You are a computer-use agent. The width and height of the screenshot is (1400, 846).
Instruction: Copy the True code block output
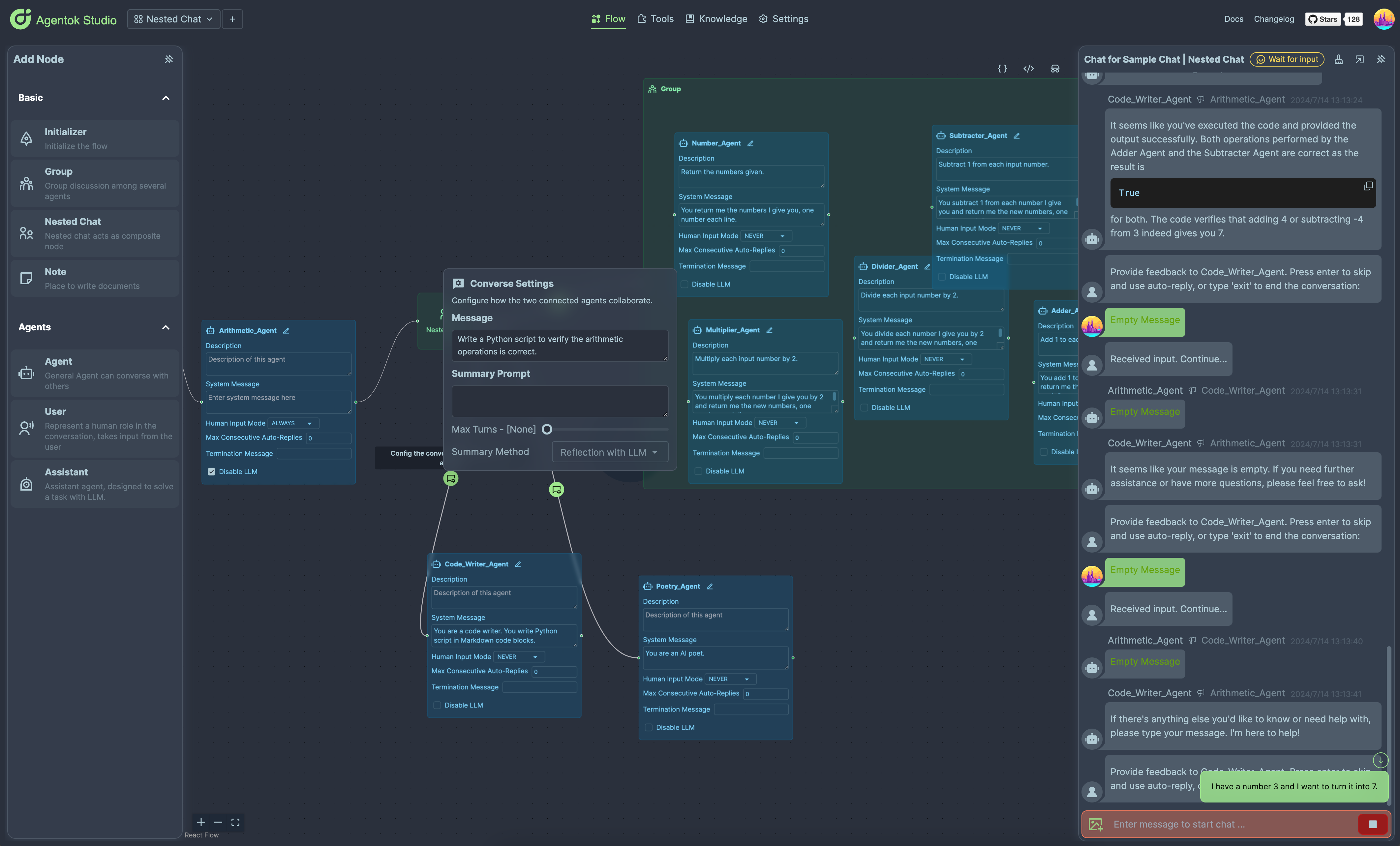(1368, 186)
